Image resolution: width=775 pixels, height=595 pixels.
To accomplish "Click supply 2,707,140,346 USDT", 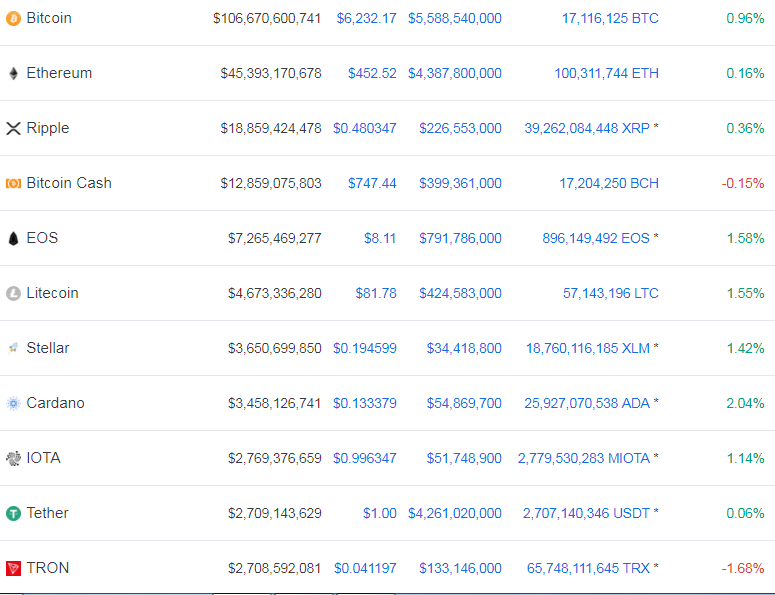I will (x=586, y=513).
